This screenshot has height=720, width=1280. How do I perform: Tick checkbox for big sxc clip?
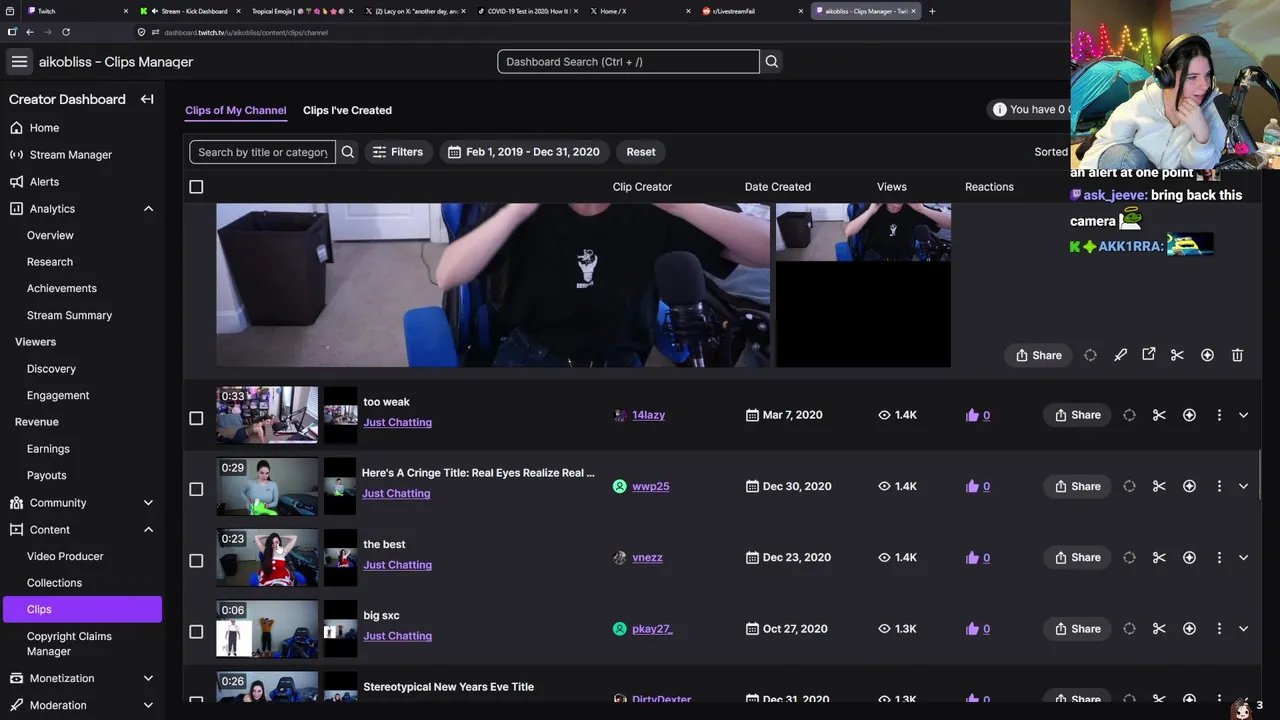[x=196, y=631]
